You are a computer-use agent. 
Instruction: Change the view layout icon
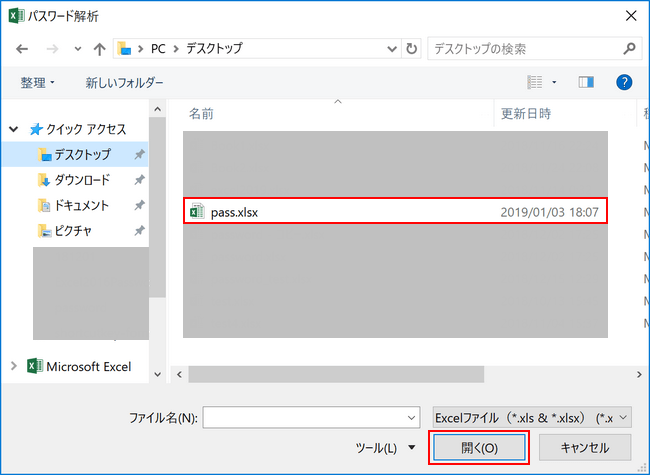click(535, 82)
